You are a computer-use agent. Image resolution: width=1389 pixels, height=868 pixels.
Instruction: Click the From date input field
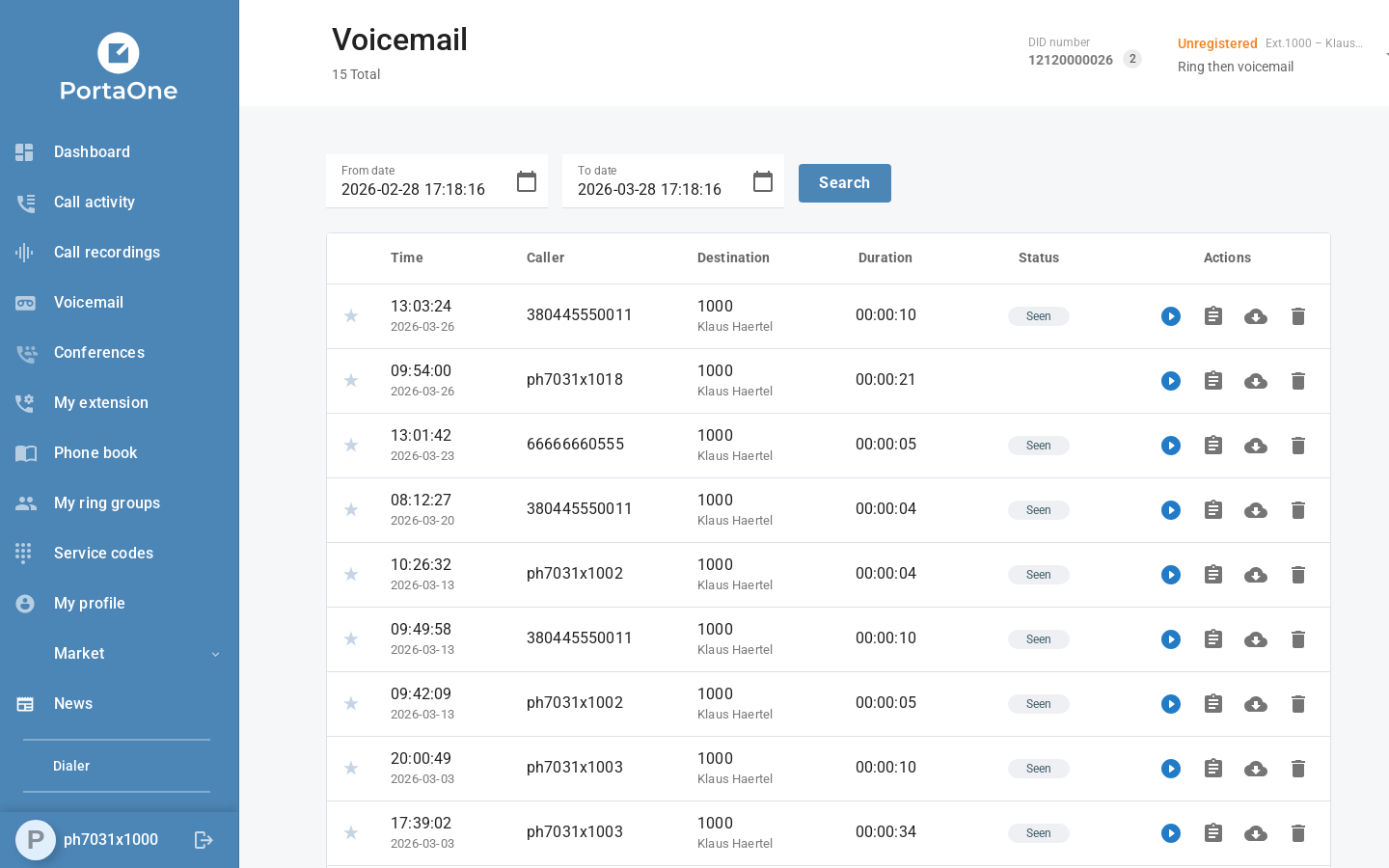420,189
